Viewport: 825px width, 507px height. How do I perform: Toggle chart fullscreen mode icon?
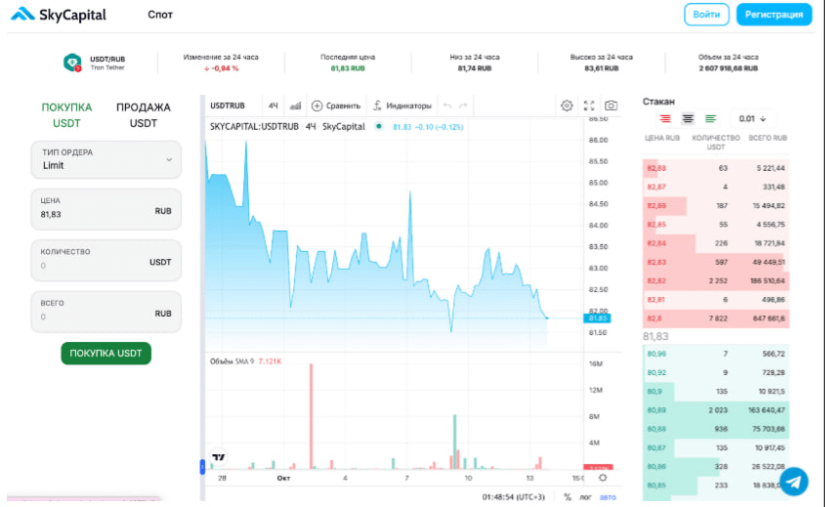(589, 106)
